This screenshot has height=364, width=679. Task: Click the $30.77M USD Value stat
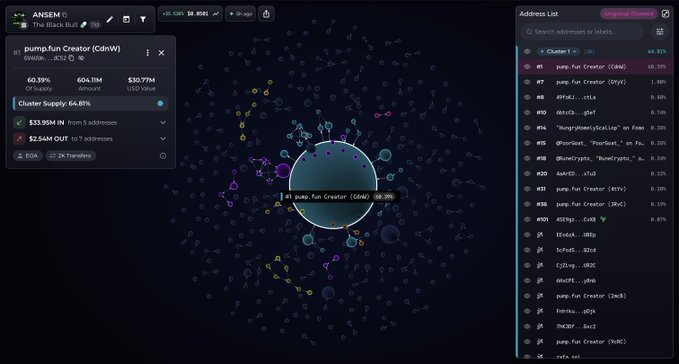tap(141, 84)
